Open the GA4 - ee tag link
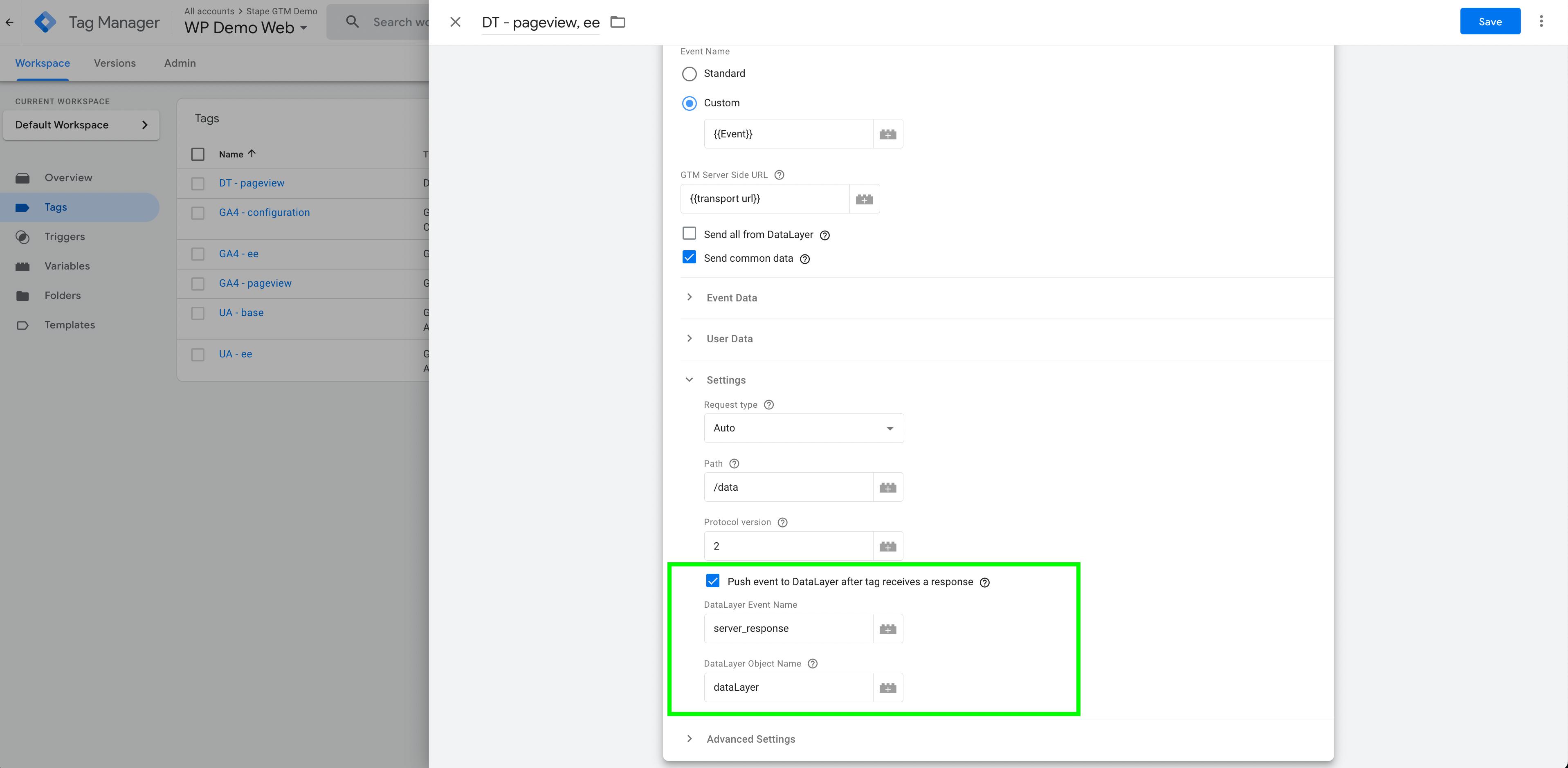Screen dimensions: 1568x768 [x=238, y=254]
